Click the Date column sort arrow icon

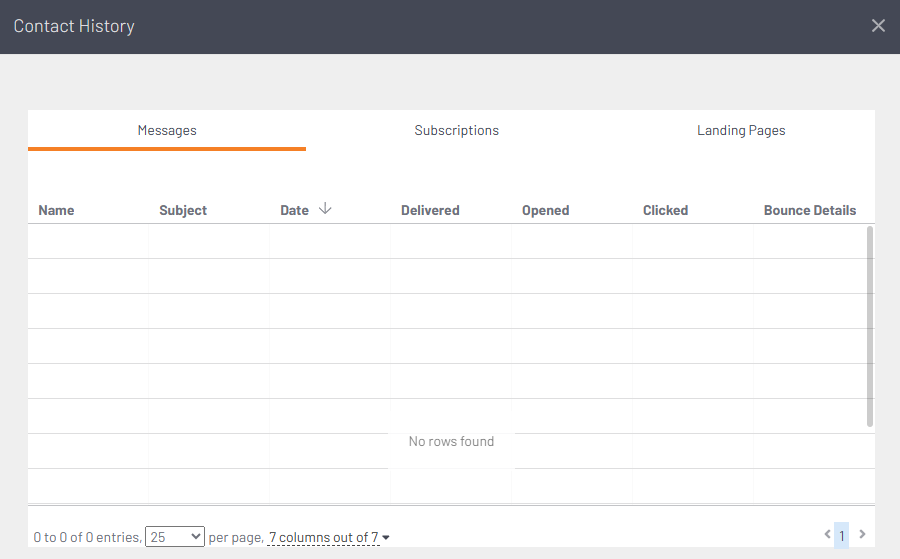(325, 209)
